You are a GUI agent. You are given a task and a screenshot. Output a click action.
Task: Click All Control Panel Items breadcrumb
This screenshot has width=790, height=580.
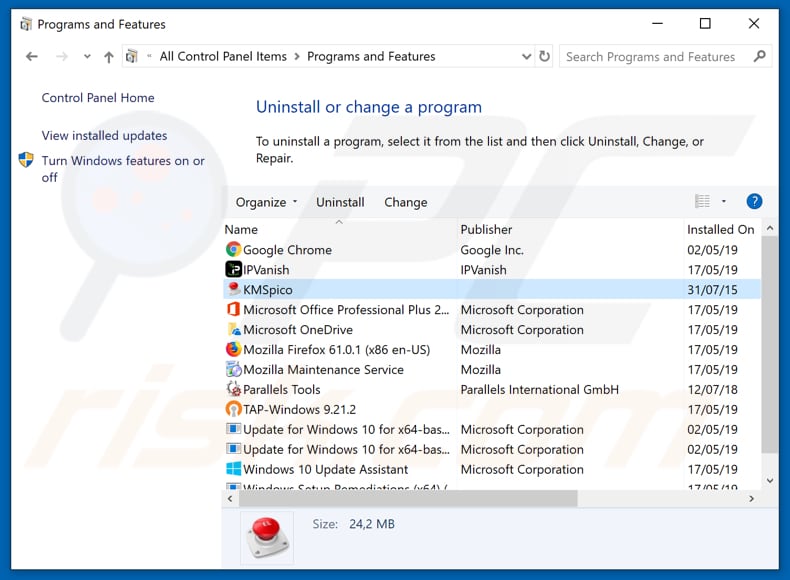pos(223,56)
